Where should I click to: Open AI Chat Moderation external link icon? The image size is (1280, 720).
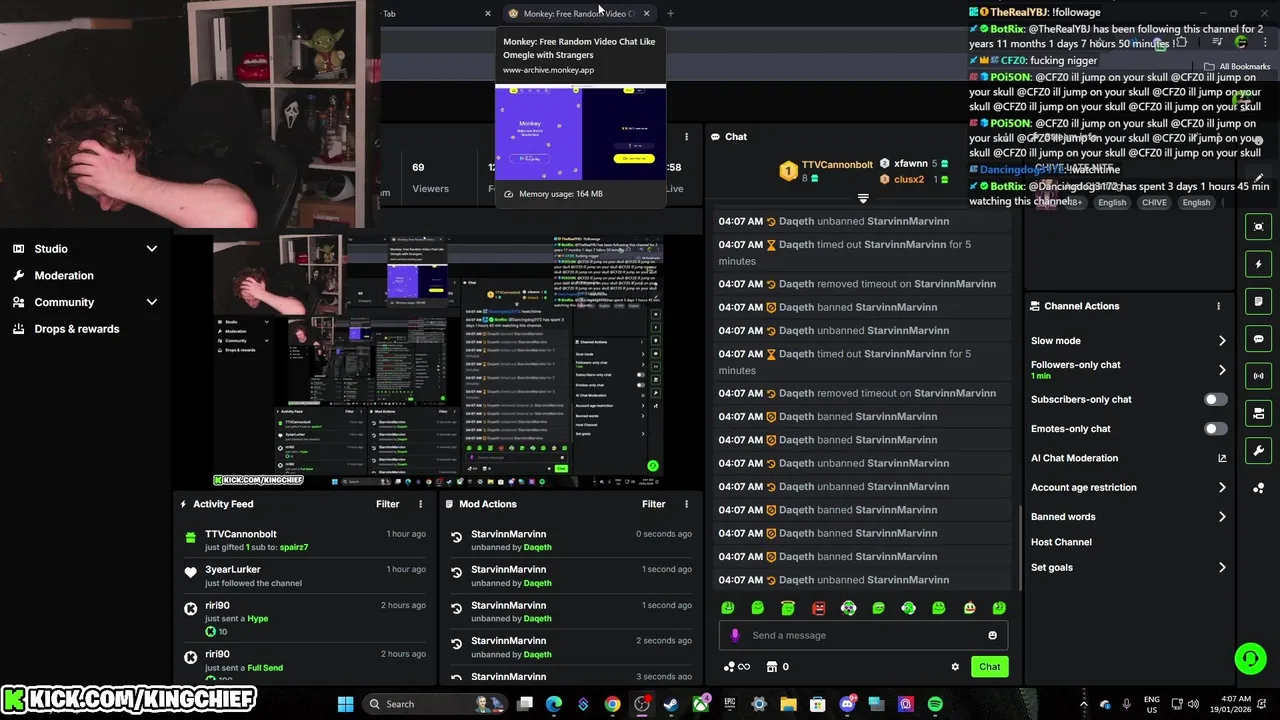[1222, 458]
